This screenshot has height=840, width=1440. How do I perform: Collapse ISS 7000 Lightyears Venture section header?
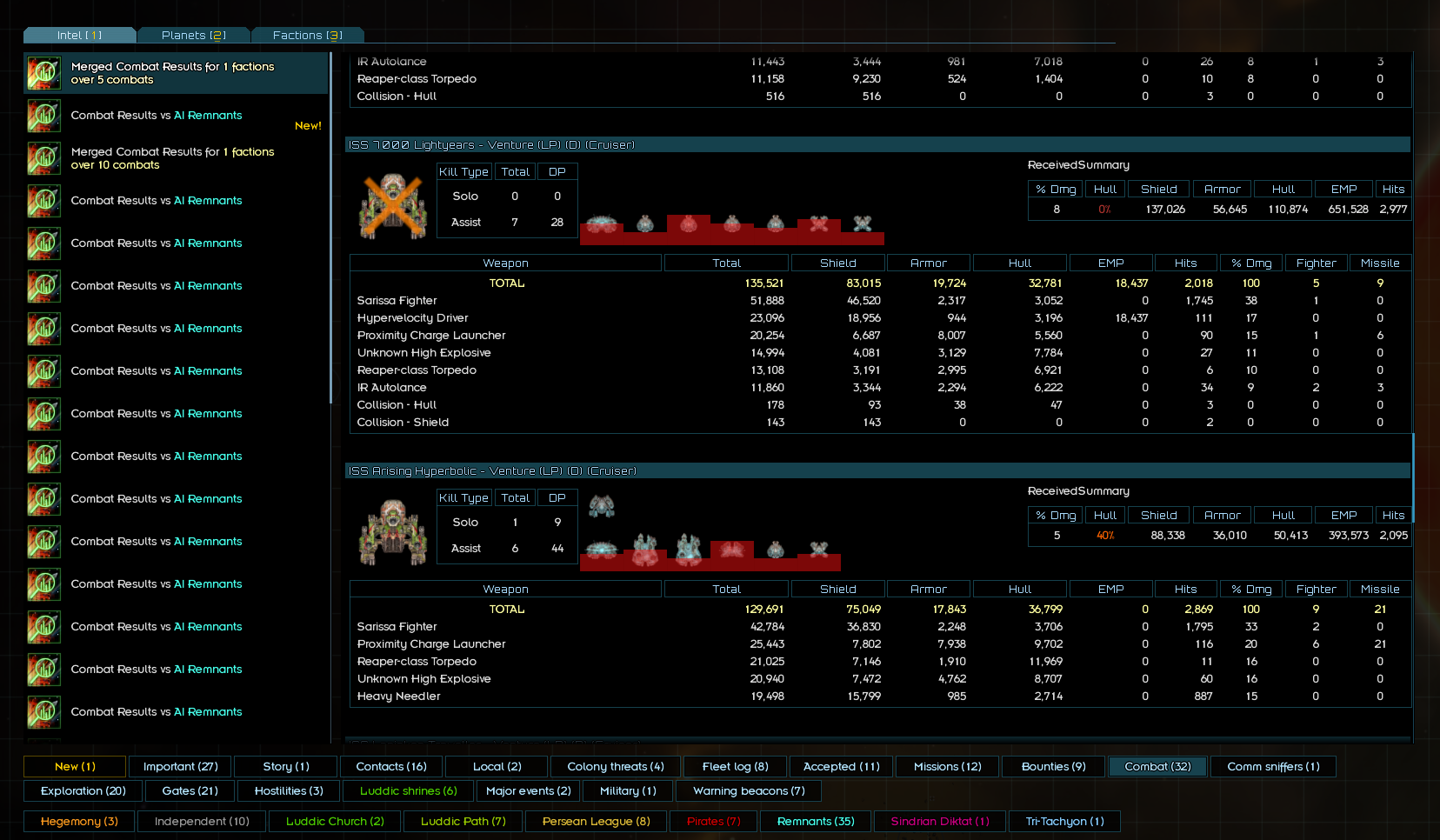click(877, 144)
